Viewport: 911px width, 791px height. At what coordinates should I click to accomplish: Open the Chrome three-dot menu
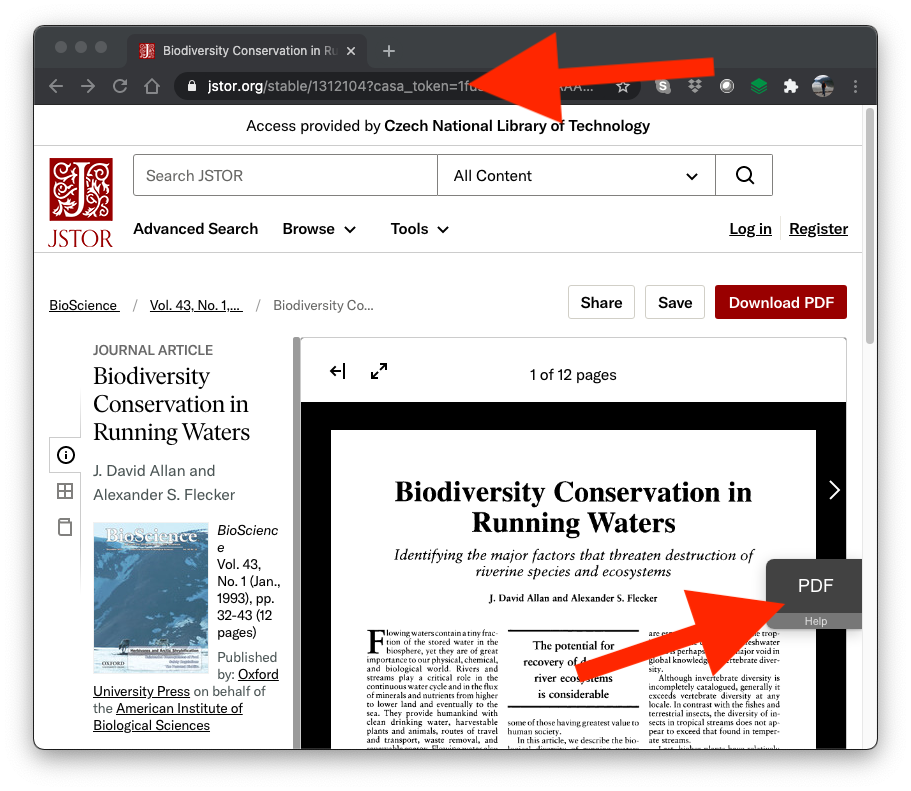click(x=855, y=87)
